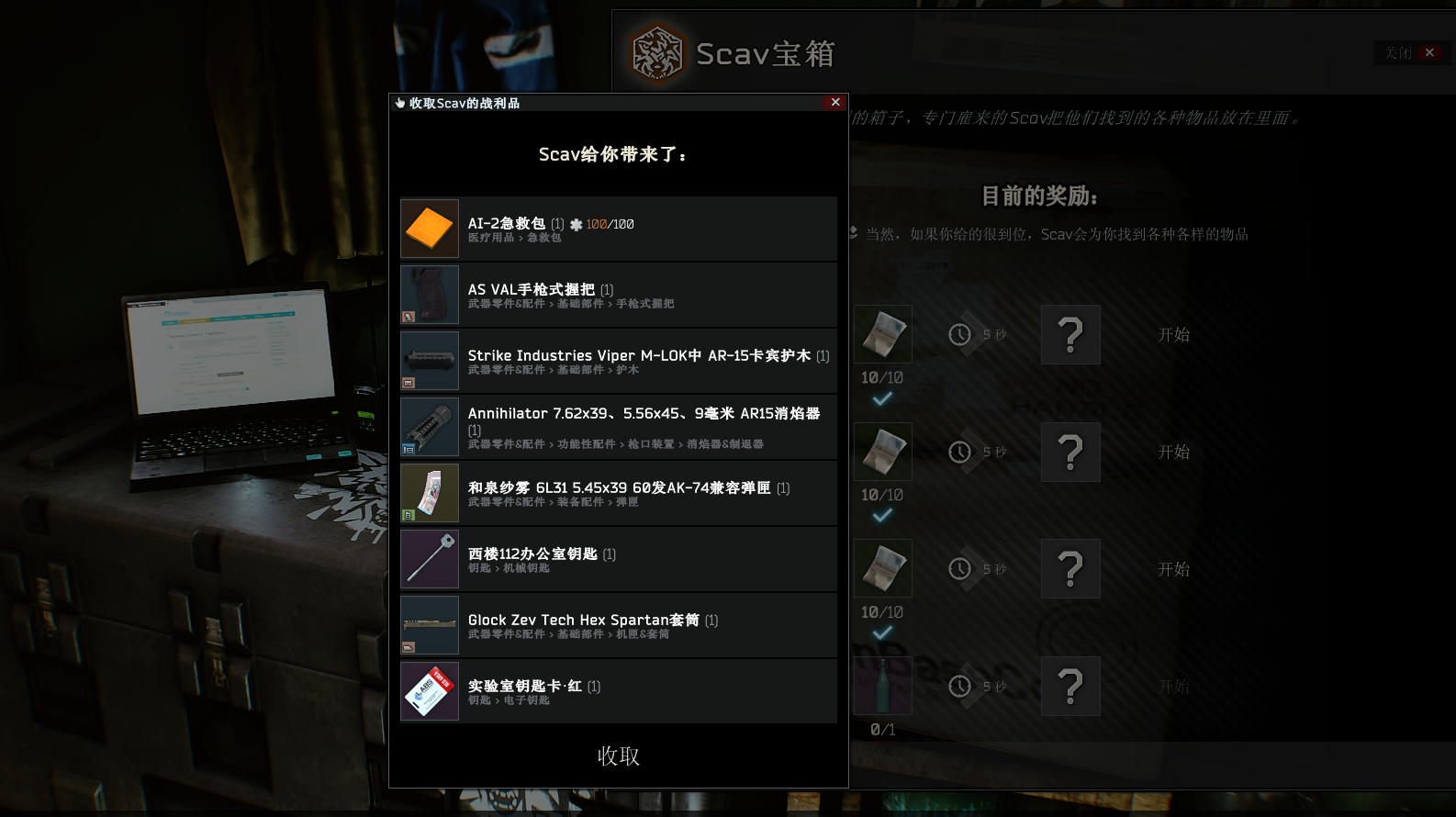Select the bottle item slot showing 0/1

[883, 686]
